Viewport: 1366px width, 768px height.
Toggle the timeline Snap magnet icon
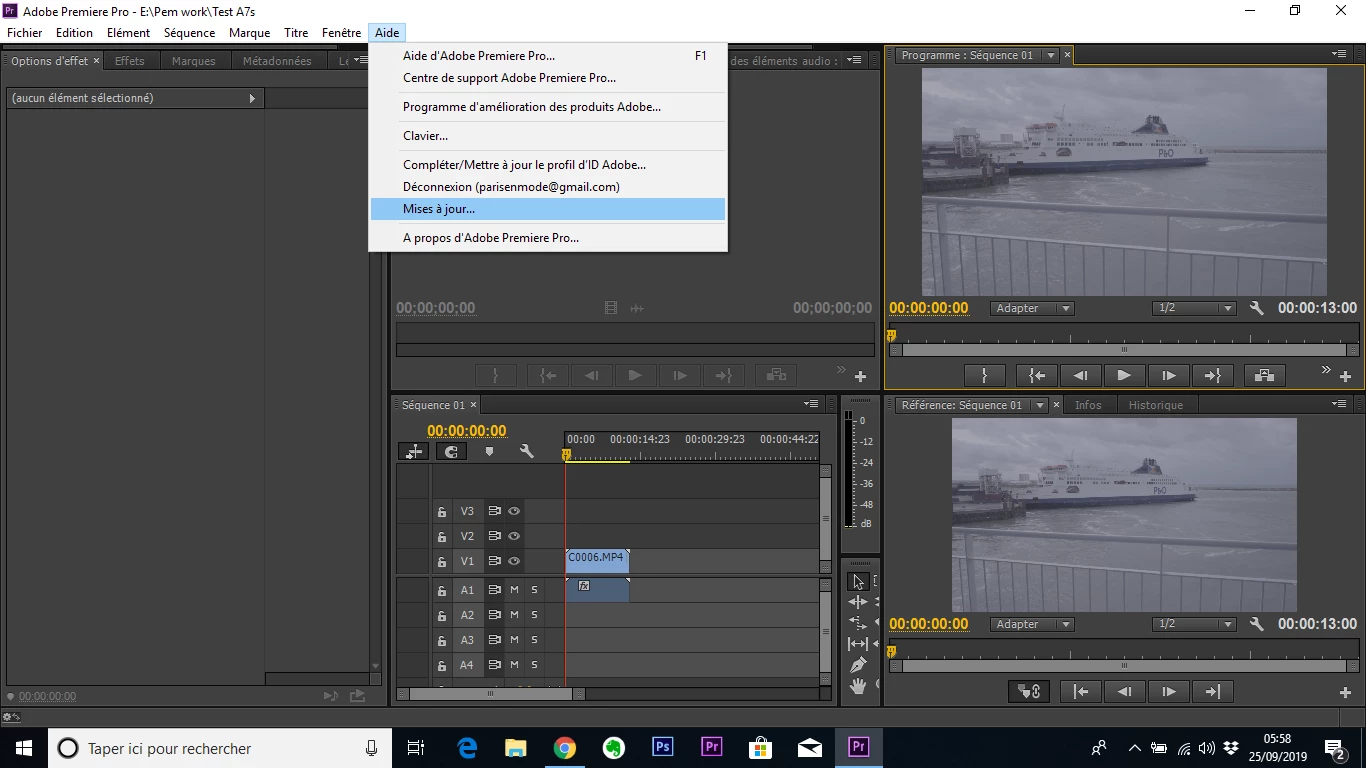(451, 451)
